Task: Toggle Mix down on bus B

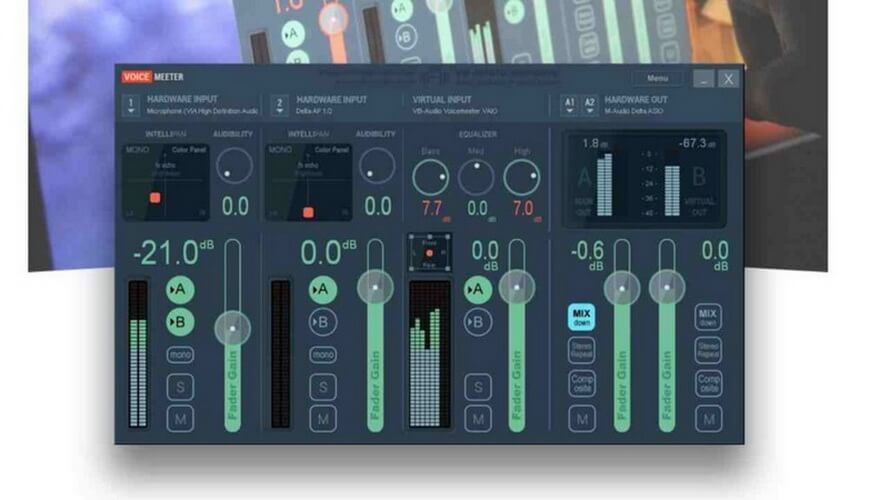Action: pyautogui.click(x=708, y=317)
